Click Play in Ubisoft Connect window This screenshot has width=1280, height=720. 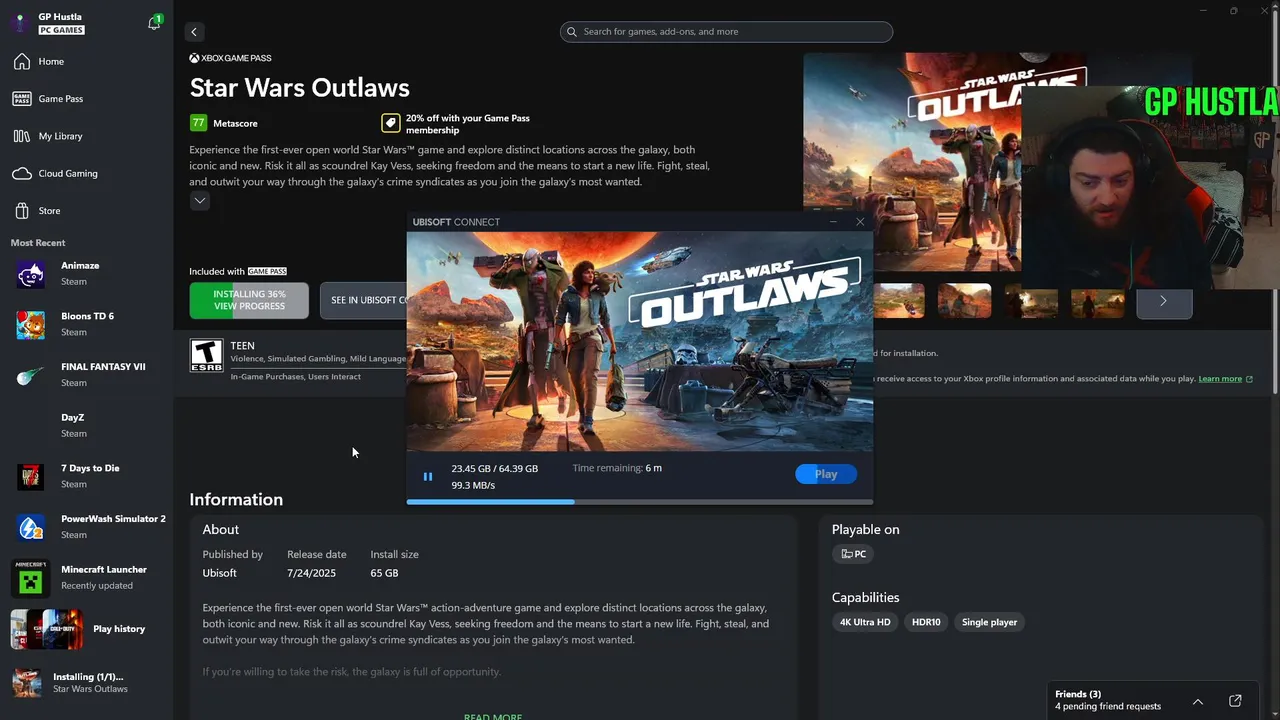click(x=826, y=474)
